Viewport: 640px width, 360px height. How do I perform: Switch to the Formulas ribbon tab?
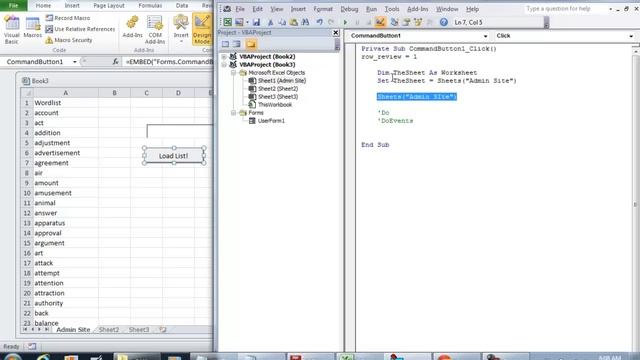click(150, 6)
